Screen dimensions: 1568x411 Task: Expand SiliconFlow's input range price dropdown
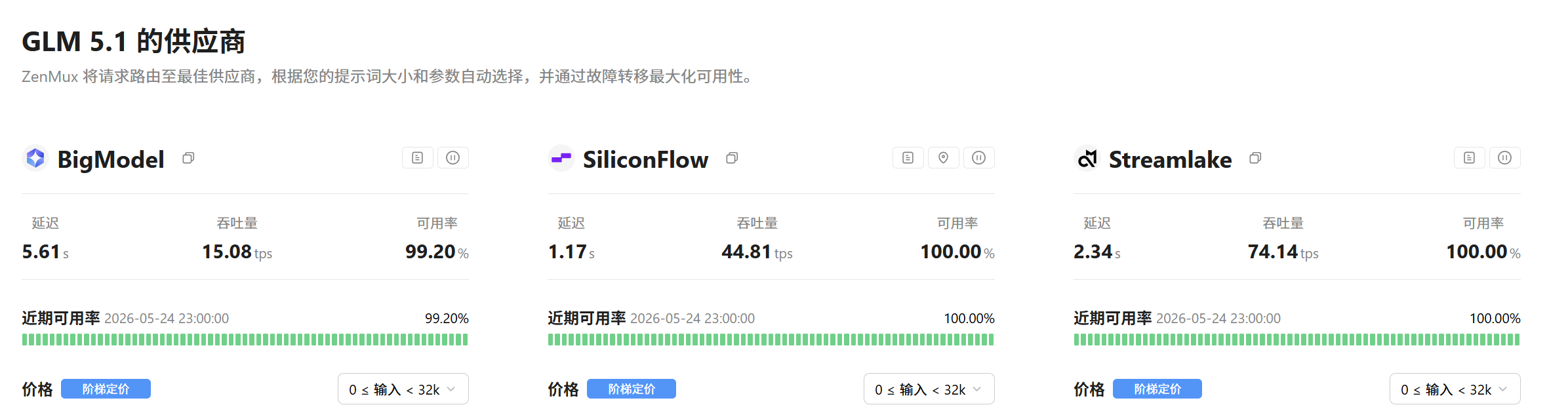pyautogui.click(x=929, y=389)
